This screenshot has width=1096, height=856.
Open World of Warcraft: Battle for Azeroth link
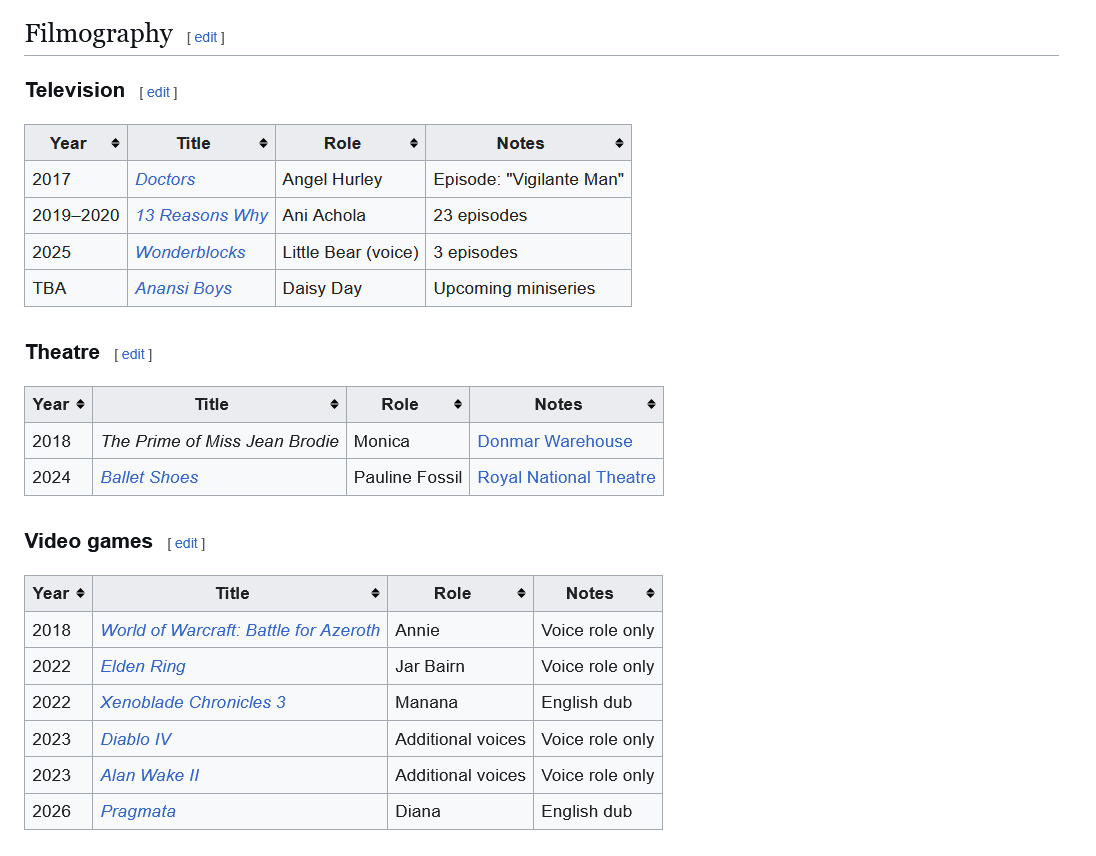tap(240, 630)
